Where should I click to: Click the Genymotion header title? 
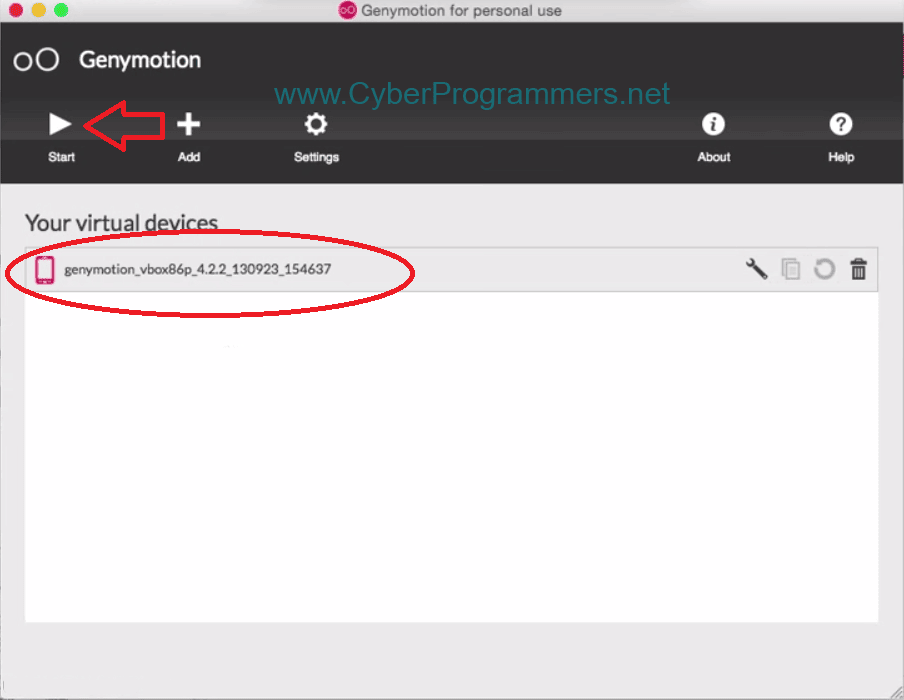point(140,60)
